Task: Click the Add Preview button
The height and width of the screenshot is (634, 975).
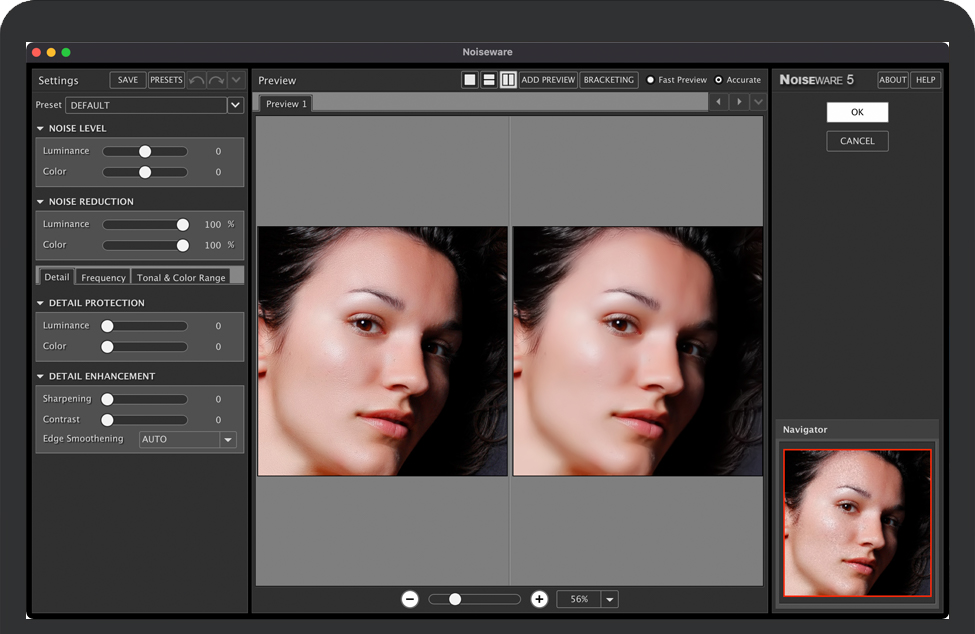Action: click(x=548, y=80)
